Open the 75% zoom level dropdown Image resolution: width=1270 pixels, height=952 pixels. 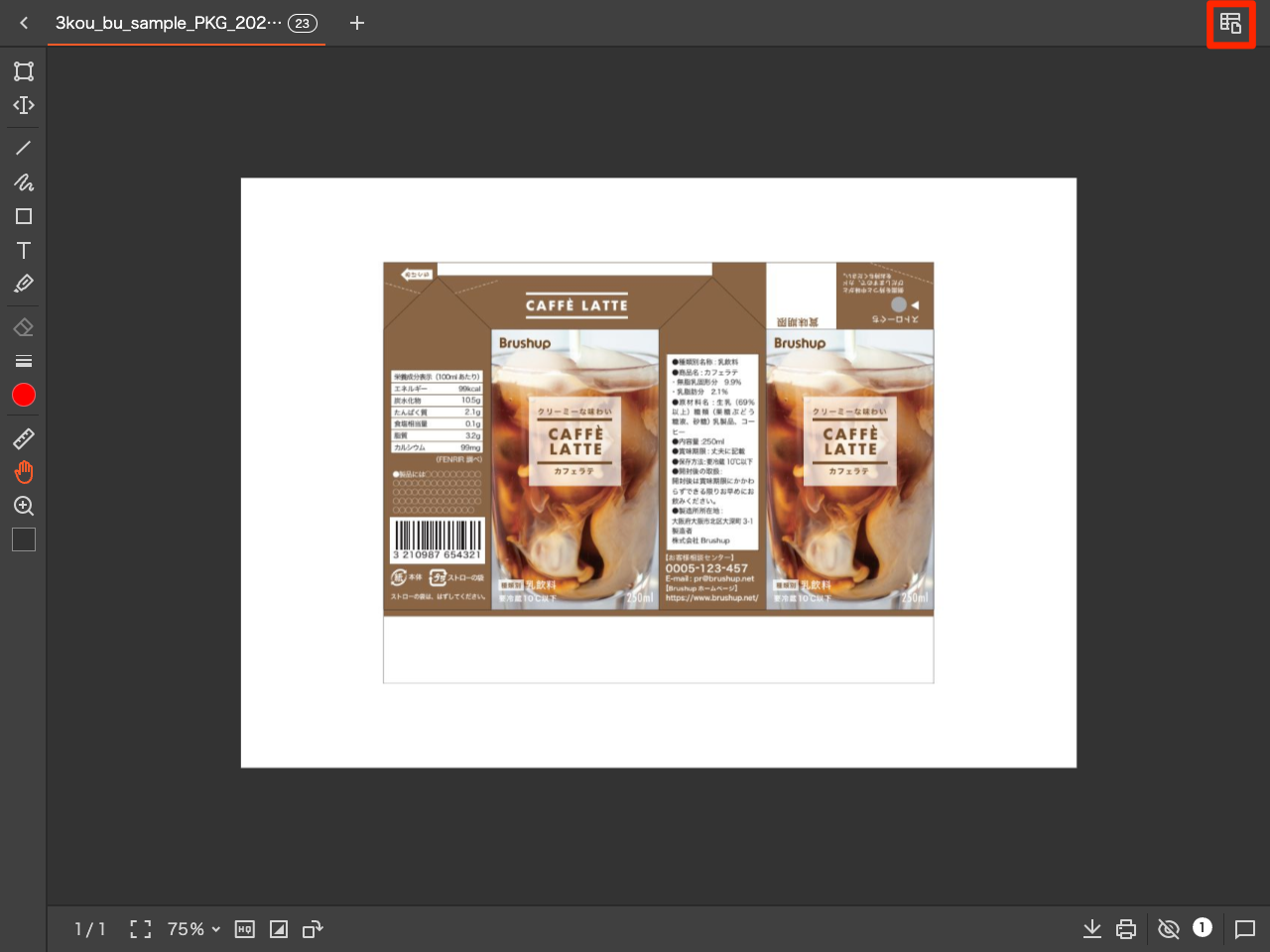(x=193, y=929)
